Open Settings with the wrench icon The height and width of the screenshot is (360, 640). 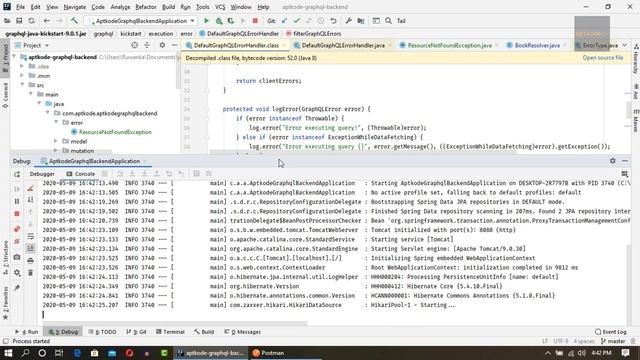click(x=348, y=21)
